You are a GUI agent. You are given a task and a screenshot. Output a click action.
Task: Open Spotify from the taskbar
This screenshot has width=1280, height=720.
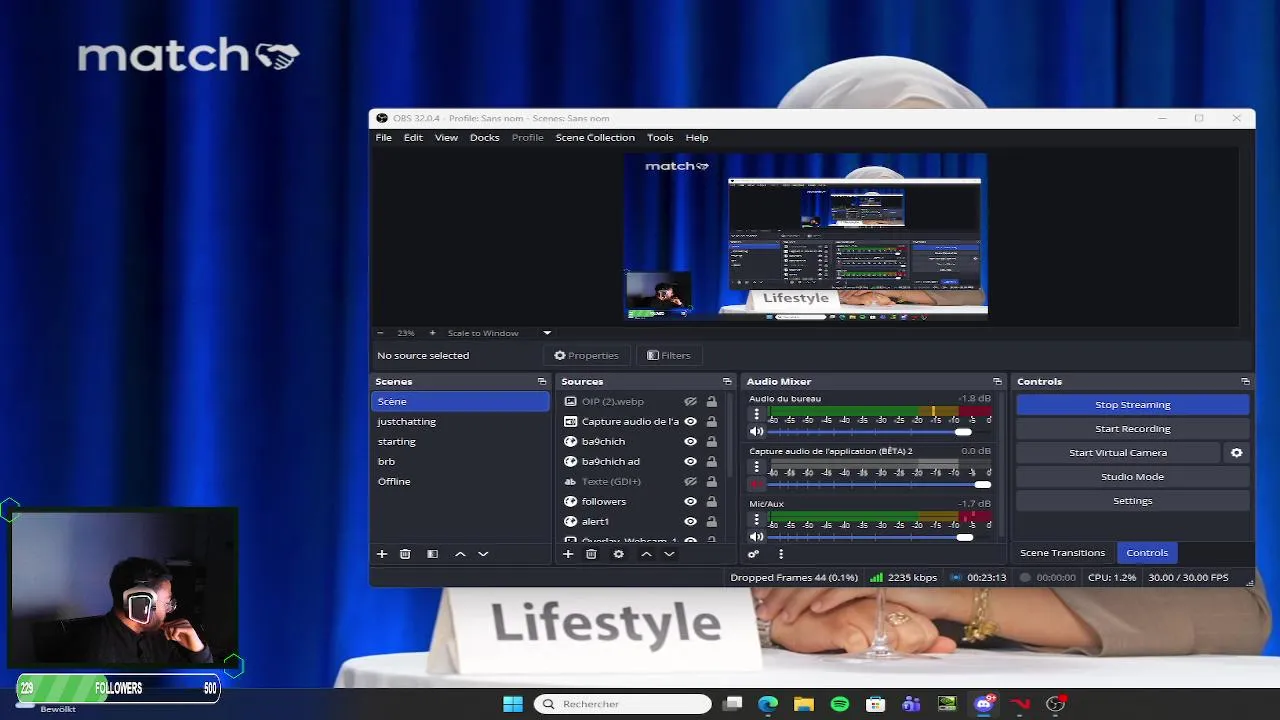pyautogui.click(x=840, y=704)
